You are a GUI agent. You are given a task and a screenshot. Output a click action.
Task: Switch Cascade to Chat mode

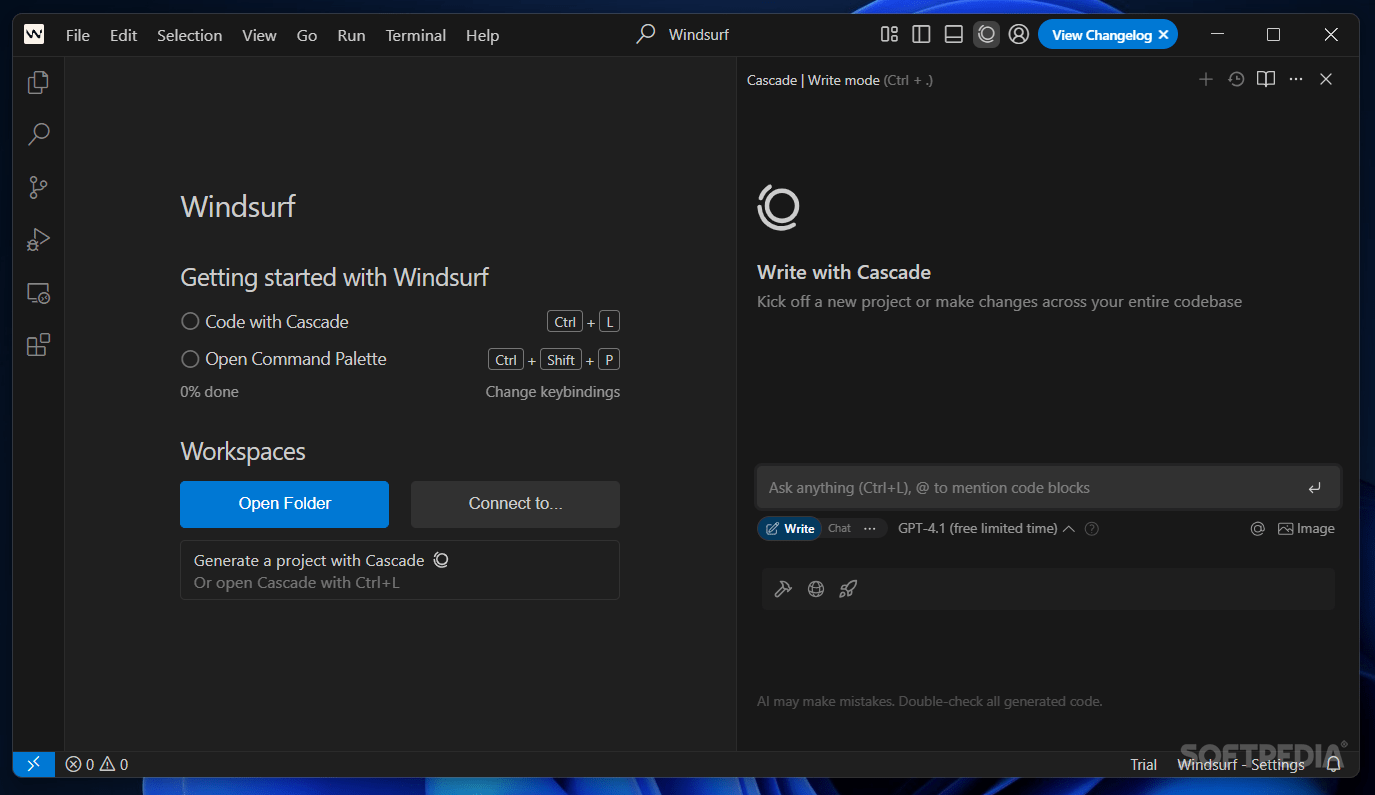pos(839,529)
